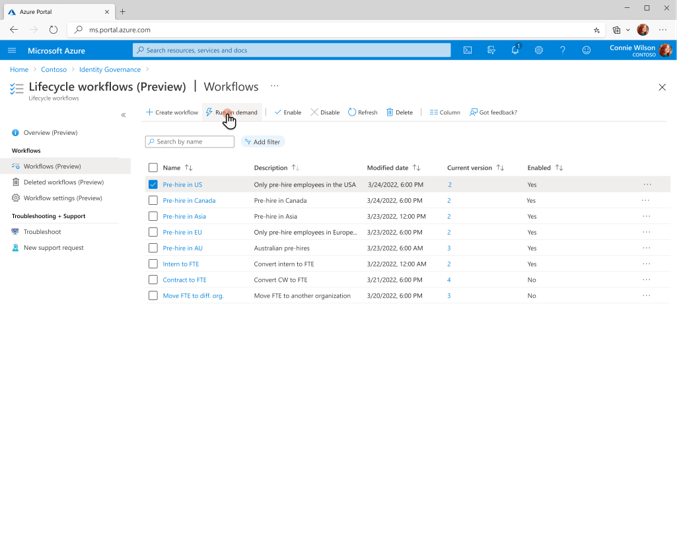Toggle the select-all header checkbox
Image resolution: width=677 pixels, height=540 pixels.
pyautogui.click(x=153, y=168)
